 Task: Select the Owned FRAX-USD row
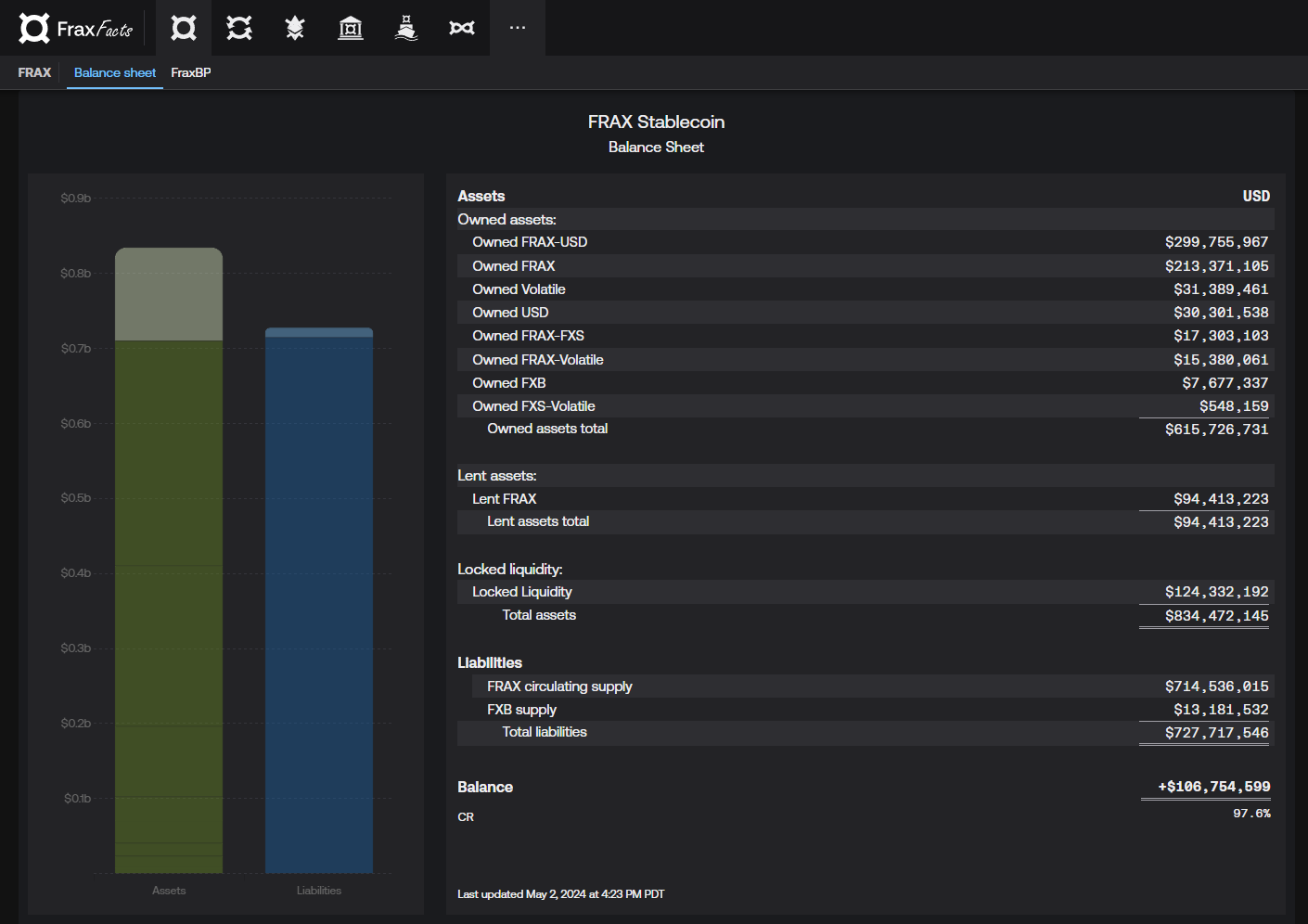[530, 242]
